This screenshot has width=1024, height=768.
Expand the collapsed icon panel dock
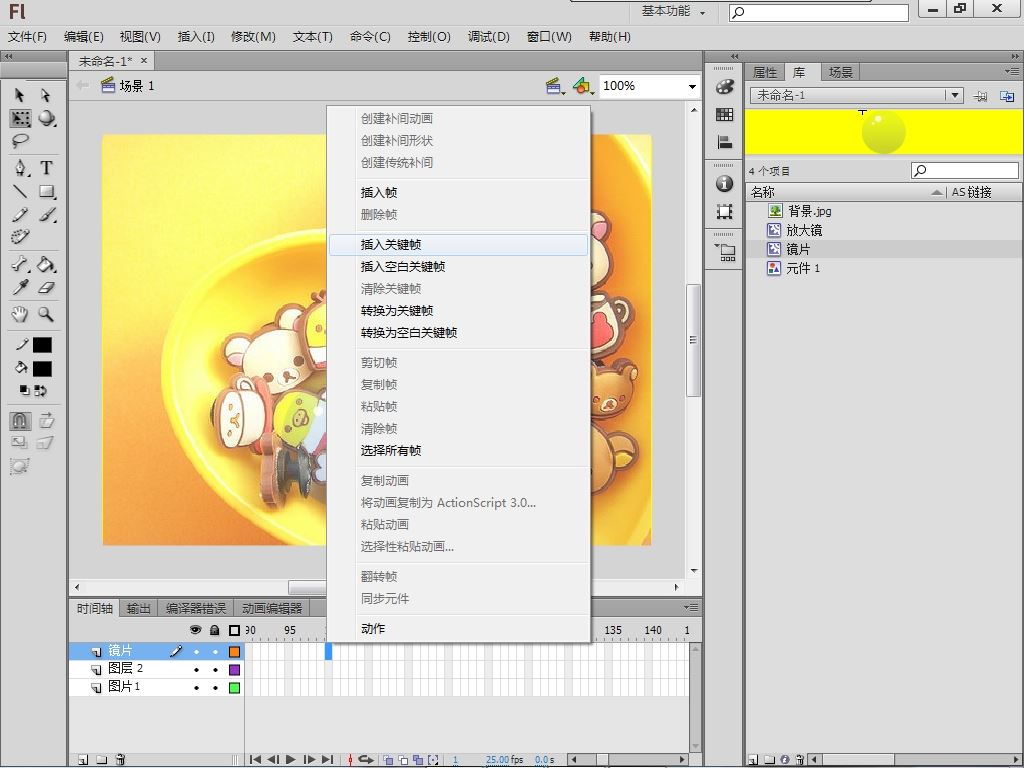(735, 56)
